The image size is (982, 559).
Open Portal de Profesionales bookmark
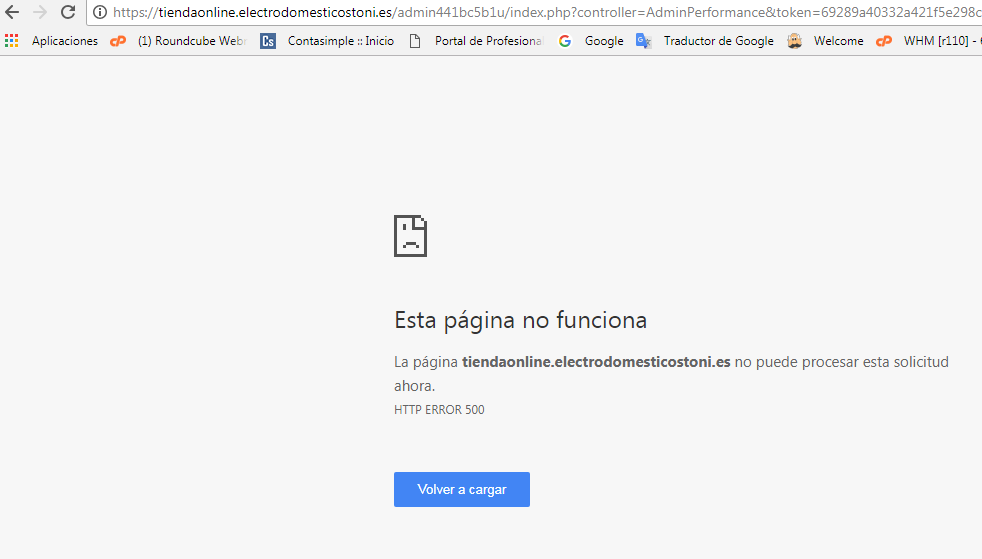point(489,41)
